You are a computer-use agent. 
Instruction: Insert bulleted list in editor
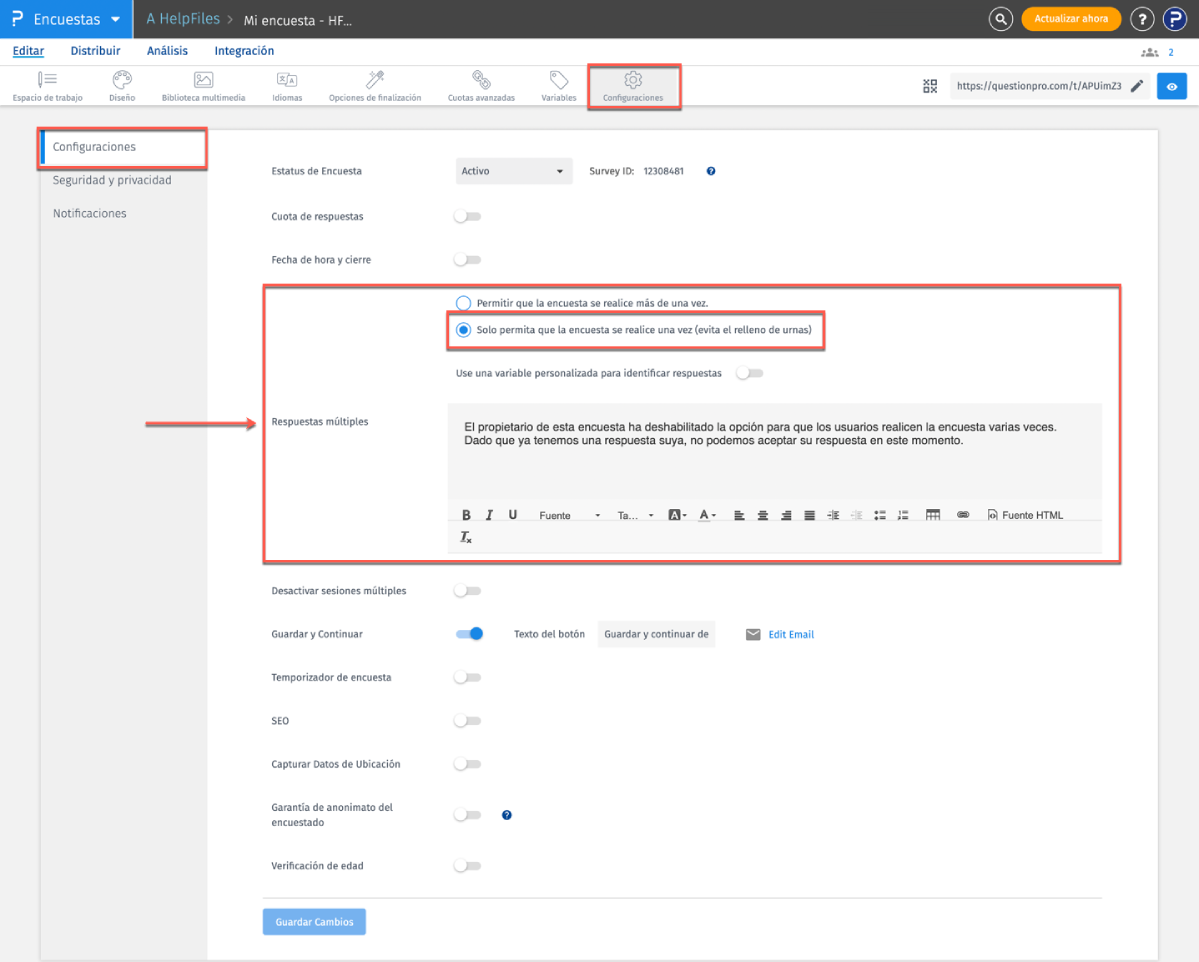[880, 515]
